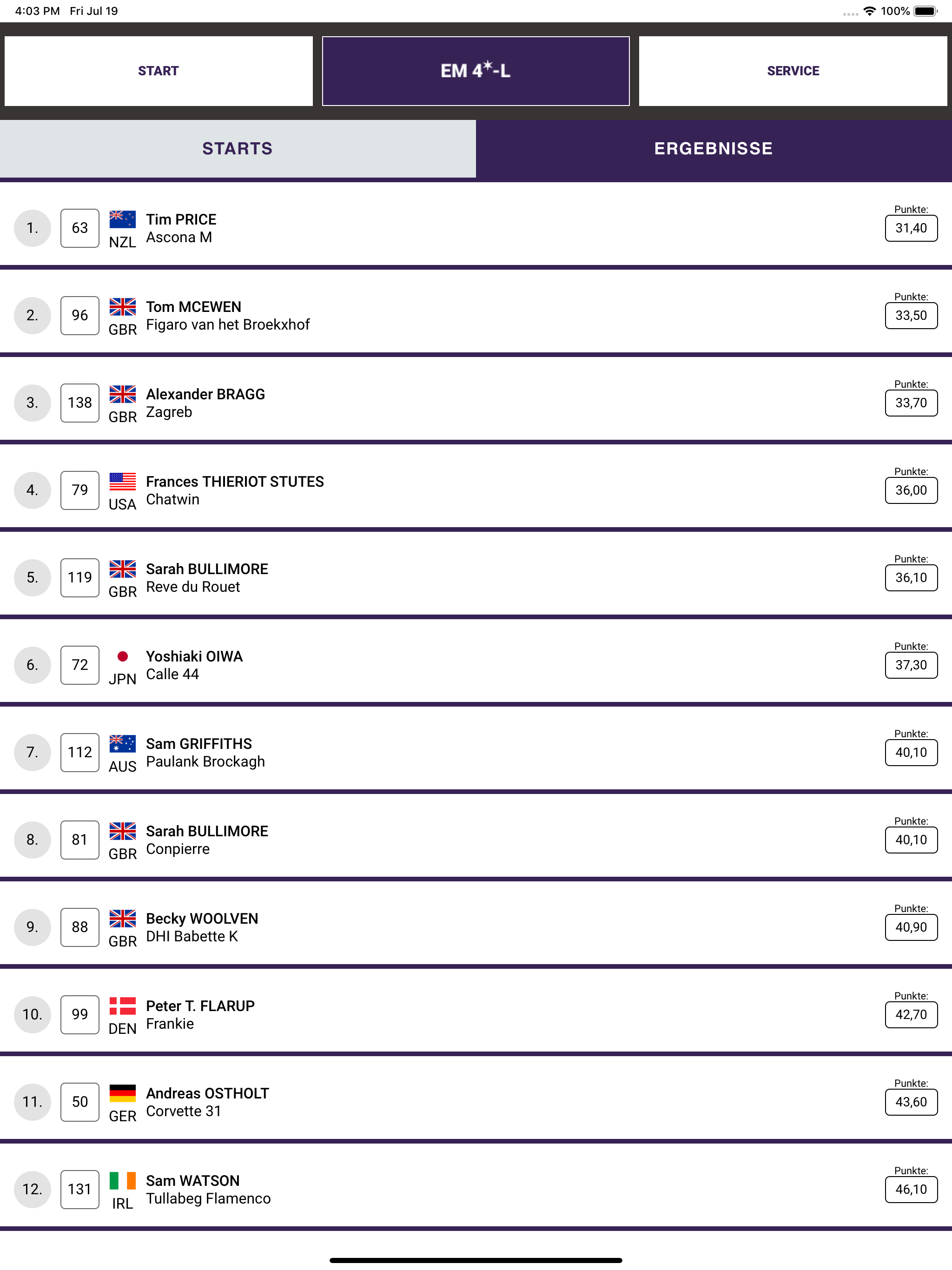Viewport: 952px width, 1270px height.
Task: Select the Becky Woolven DHI Babette K entry
Action: tap(476, 927)
